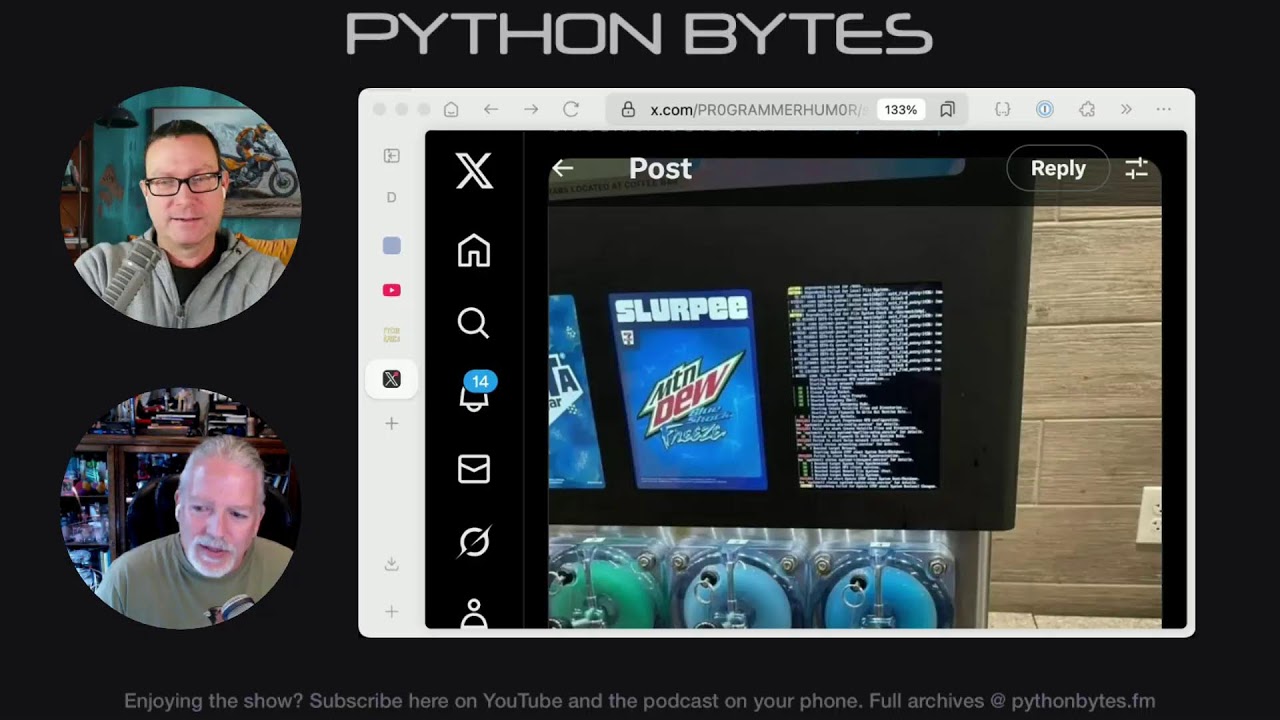Click the bottom host's webcam circle
1280x720 pixels.
[181, 509]
